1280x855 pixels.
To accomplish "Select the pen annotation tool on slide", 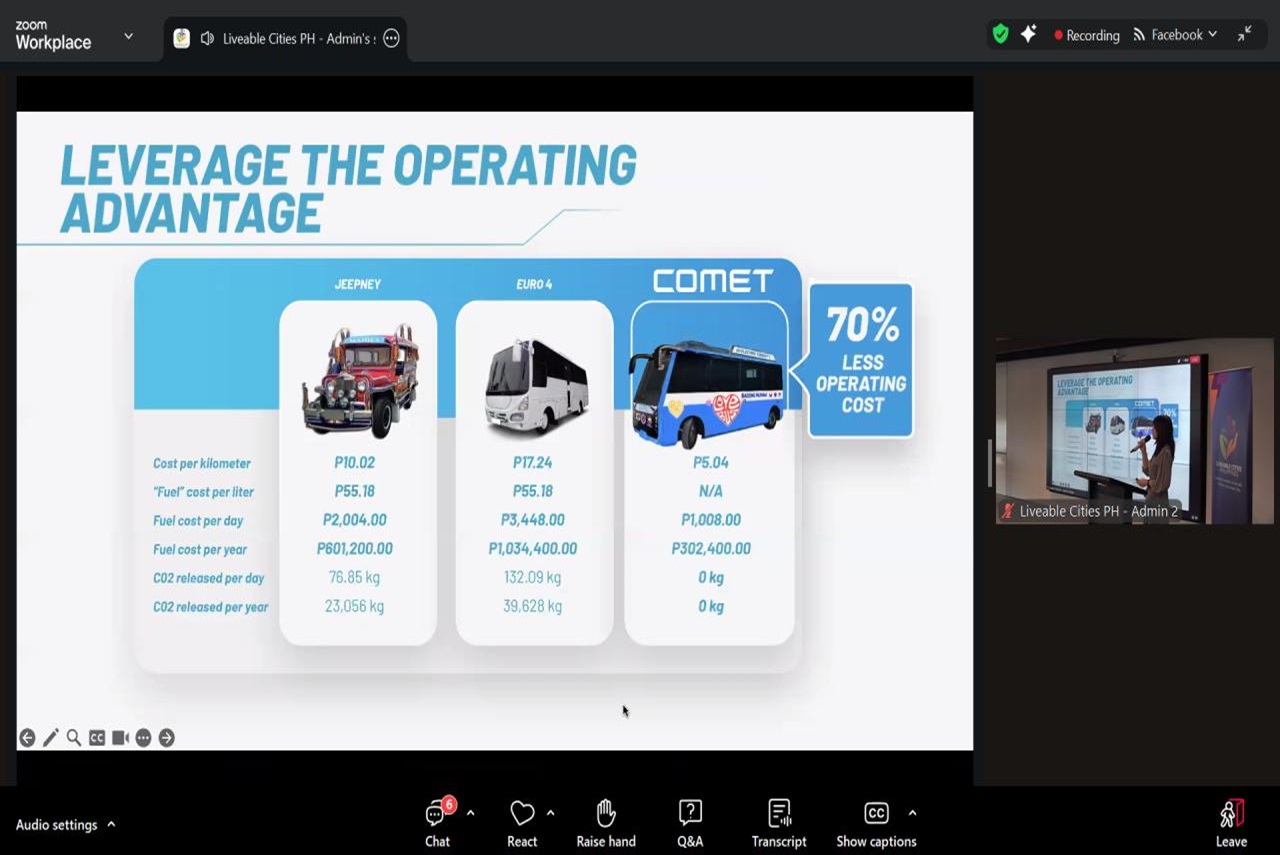I will 51,738.
